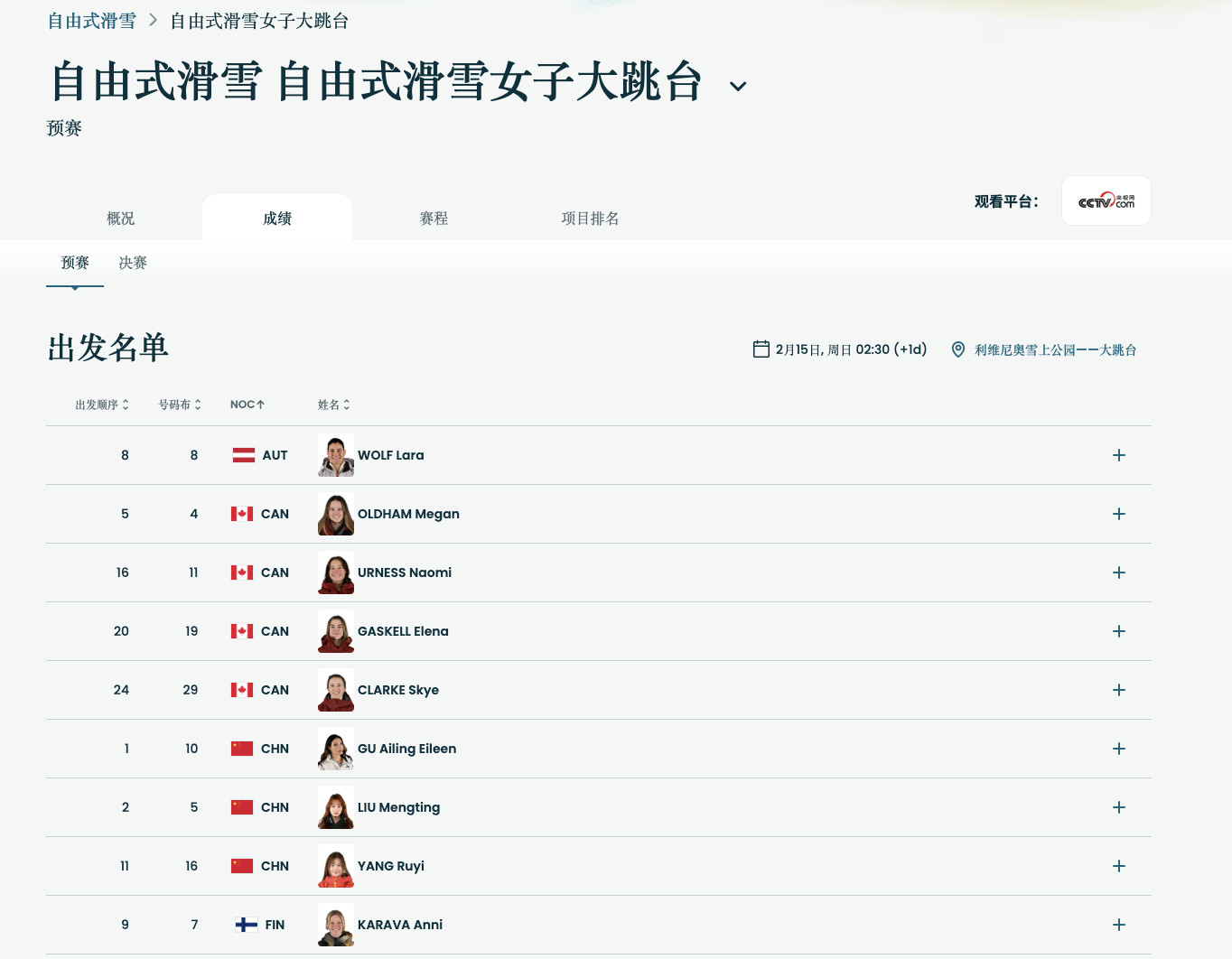Image resolution: width=1232 pixels, height=959 pixels.
Task: Open the event selector chevron beside the title
Action: [738, 86]
